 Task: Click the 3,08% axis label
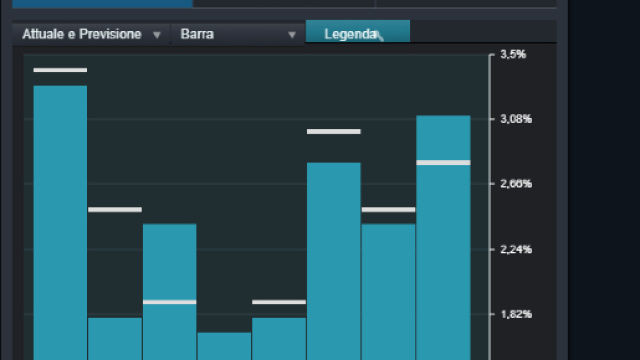pyautogui.click(x=516, y=119)
